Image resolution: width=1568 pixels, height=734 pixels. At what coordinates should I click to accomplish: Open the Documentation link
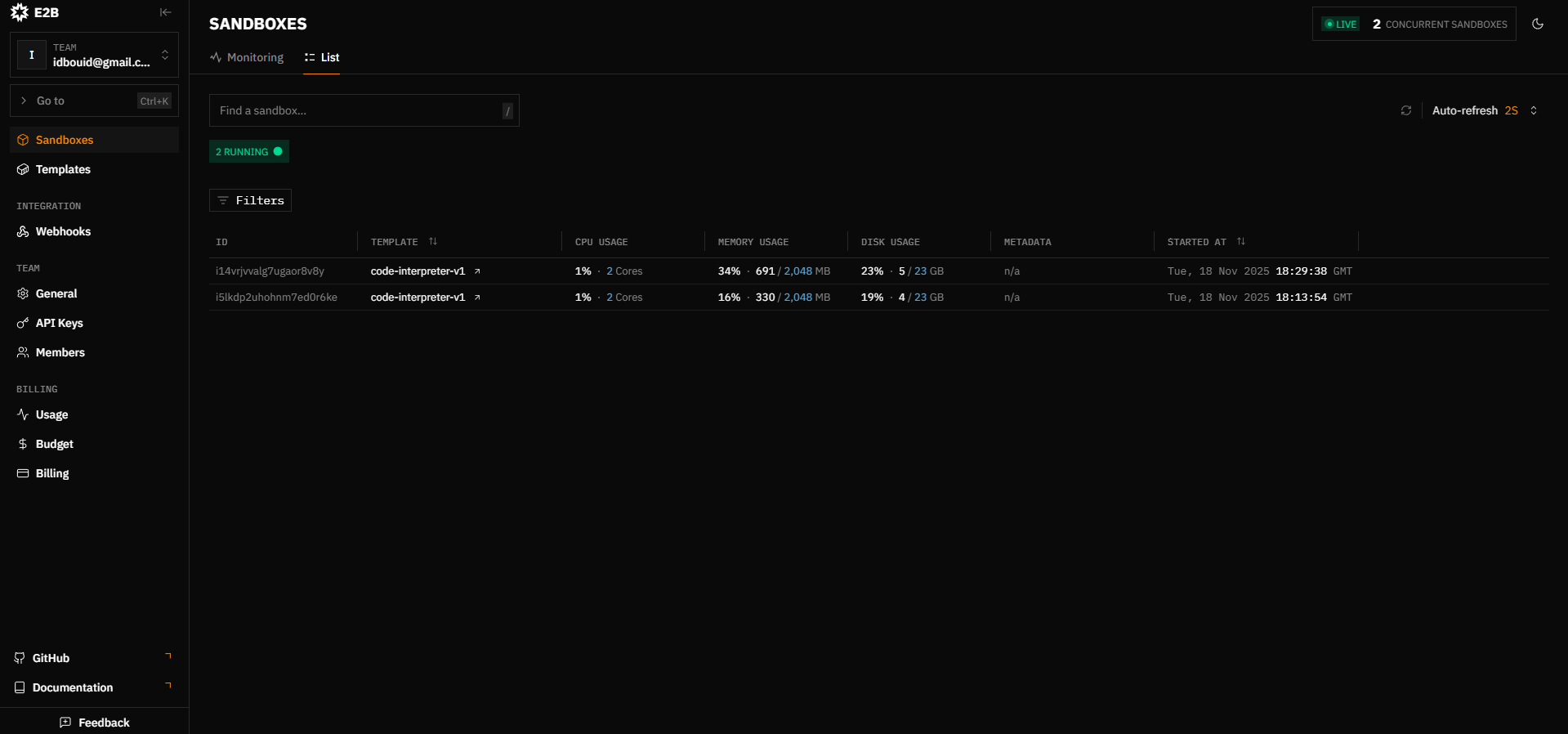click(73, 687)
